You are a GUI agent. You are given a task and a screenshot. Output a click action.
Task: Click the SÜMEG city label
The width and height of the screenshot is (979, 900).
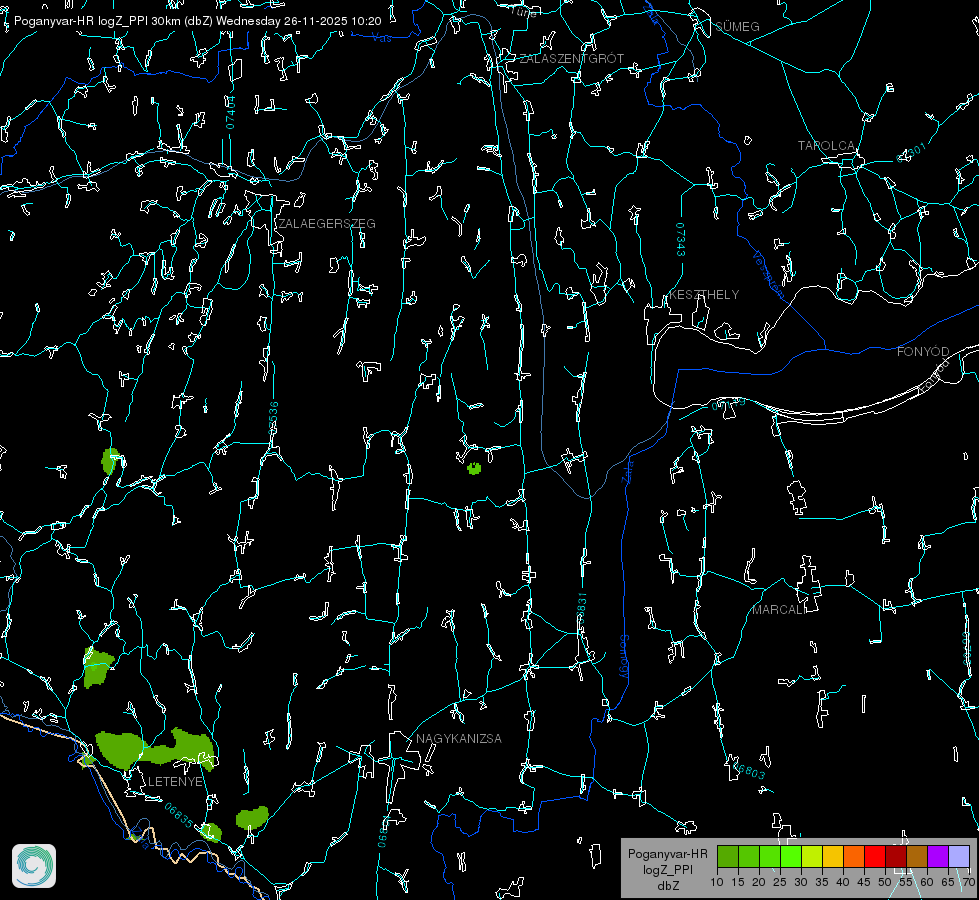(x=737, y=26)
